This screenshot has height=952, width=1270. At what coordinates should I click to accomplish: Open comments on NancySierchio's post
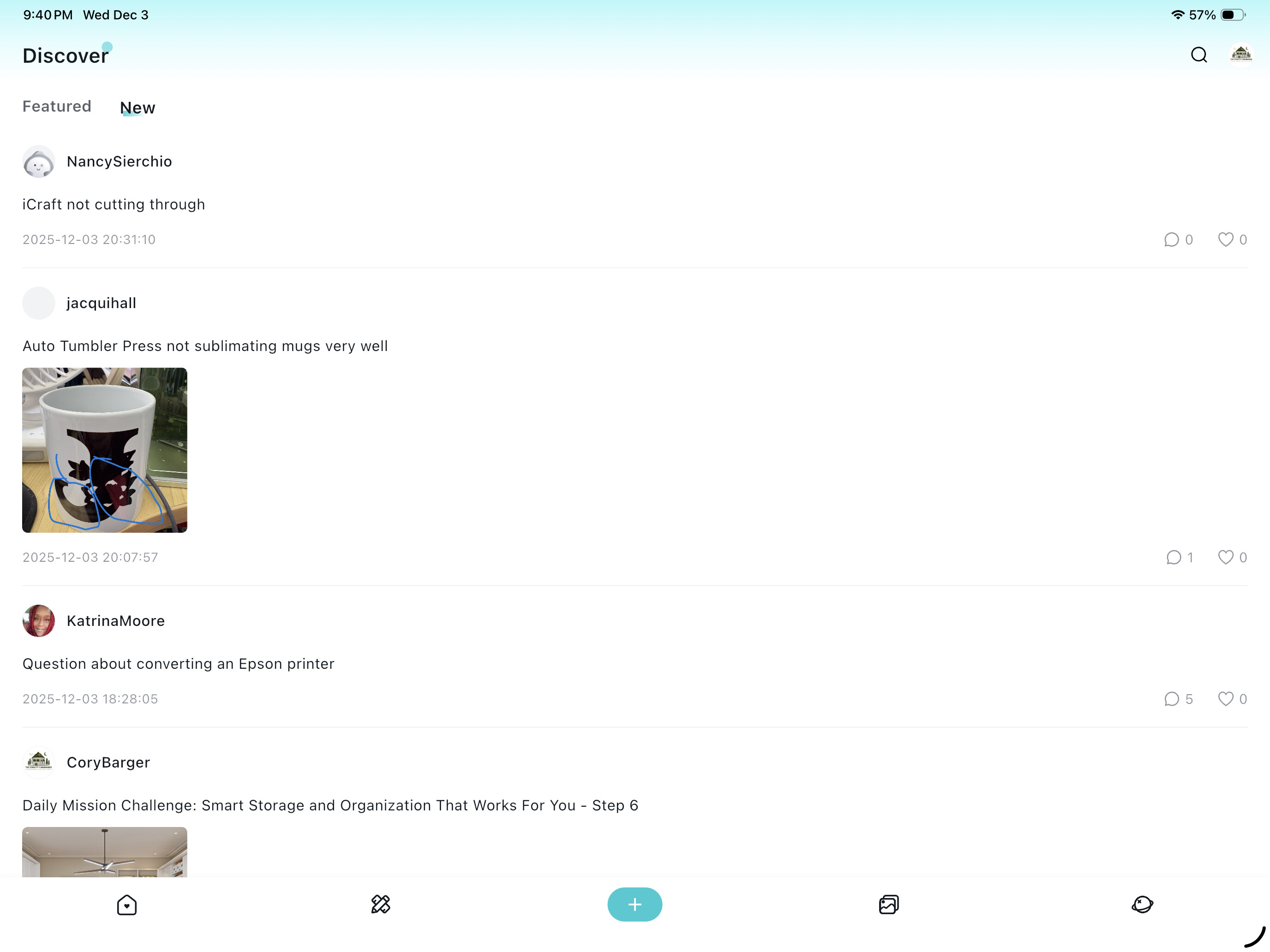[1171, 239]
